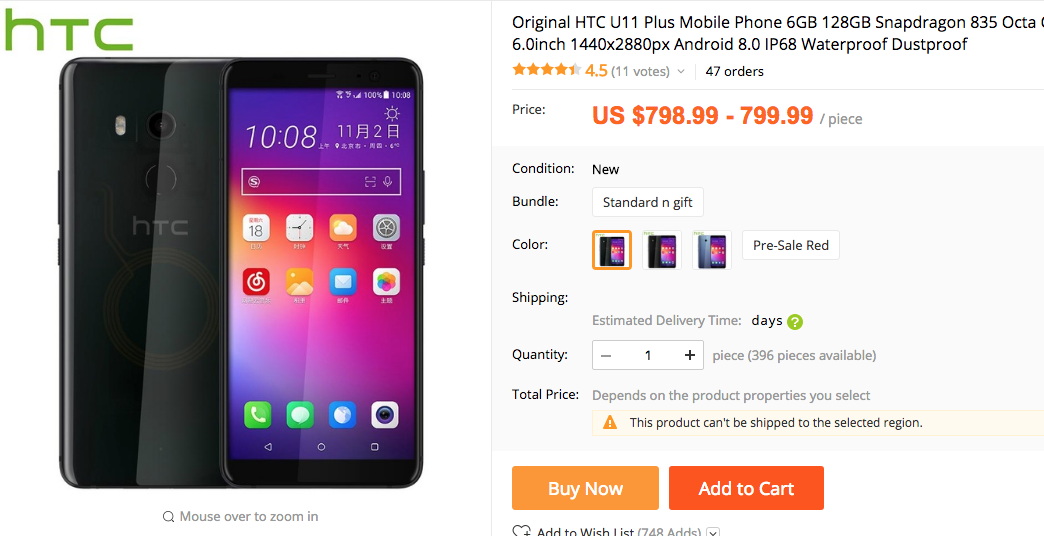Click the HTC logo at top left
This screenshot has height=536, width=1044.
click(68, 30)
